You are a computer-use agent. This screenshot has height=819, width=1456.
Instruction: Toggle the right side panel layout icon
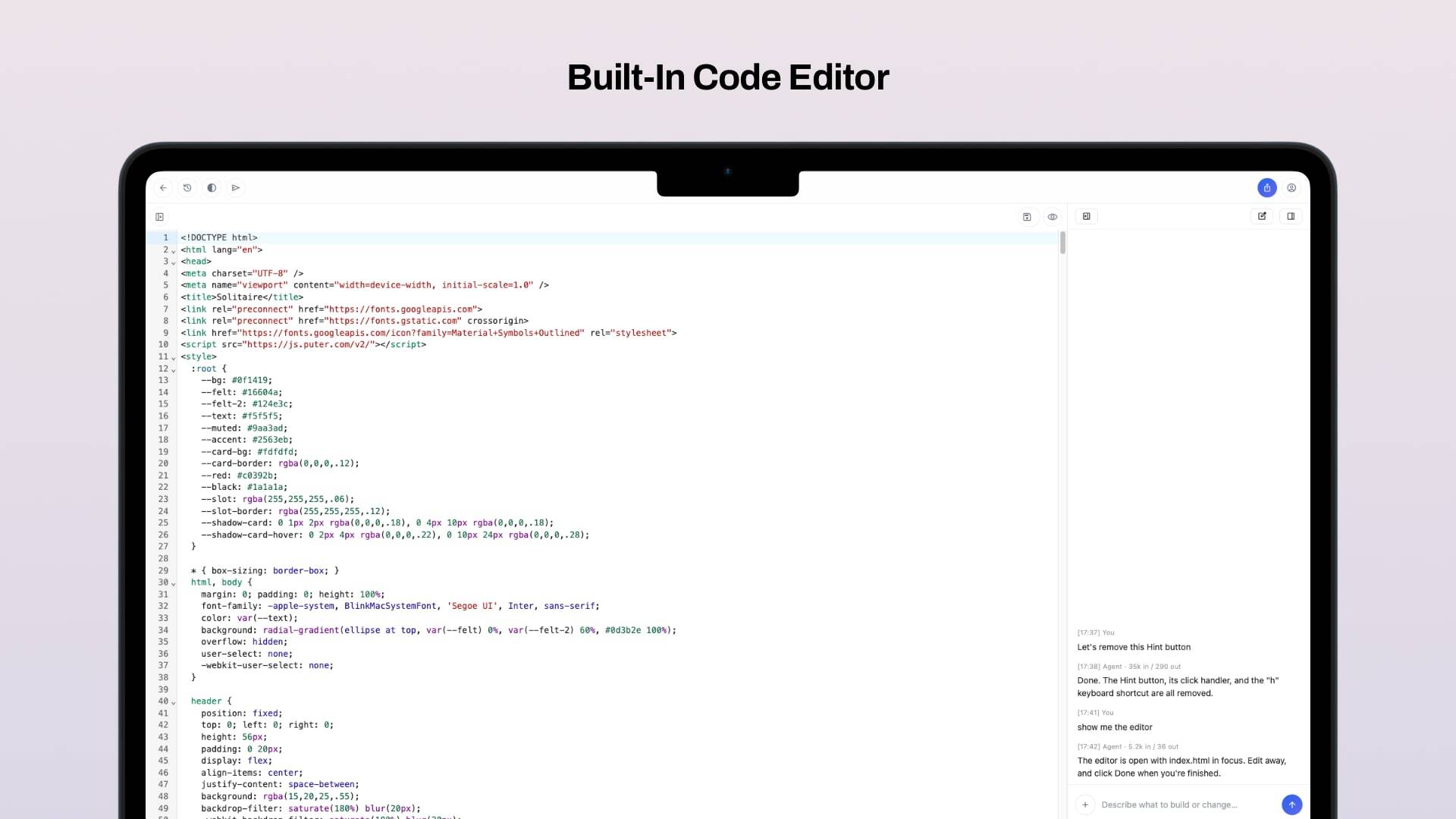1291,216
